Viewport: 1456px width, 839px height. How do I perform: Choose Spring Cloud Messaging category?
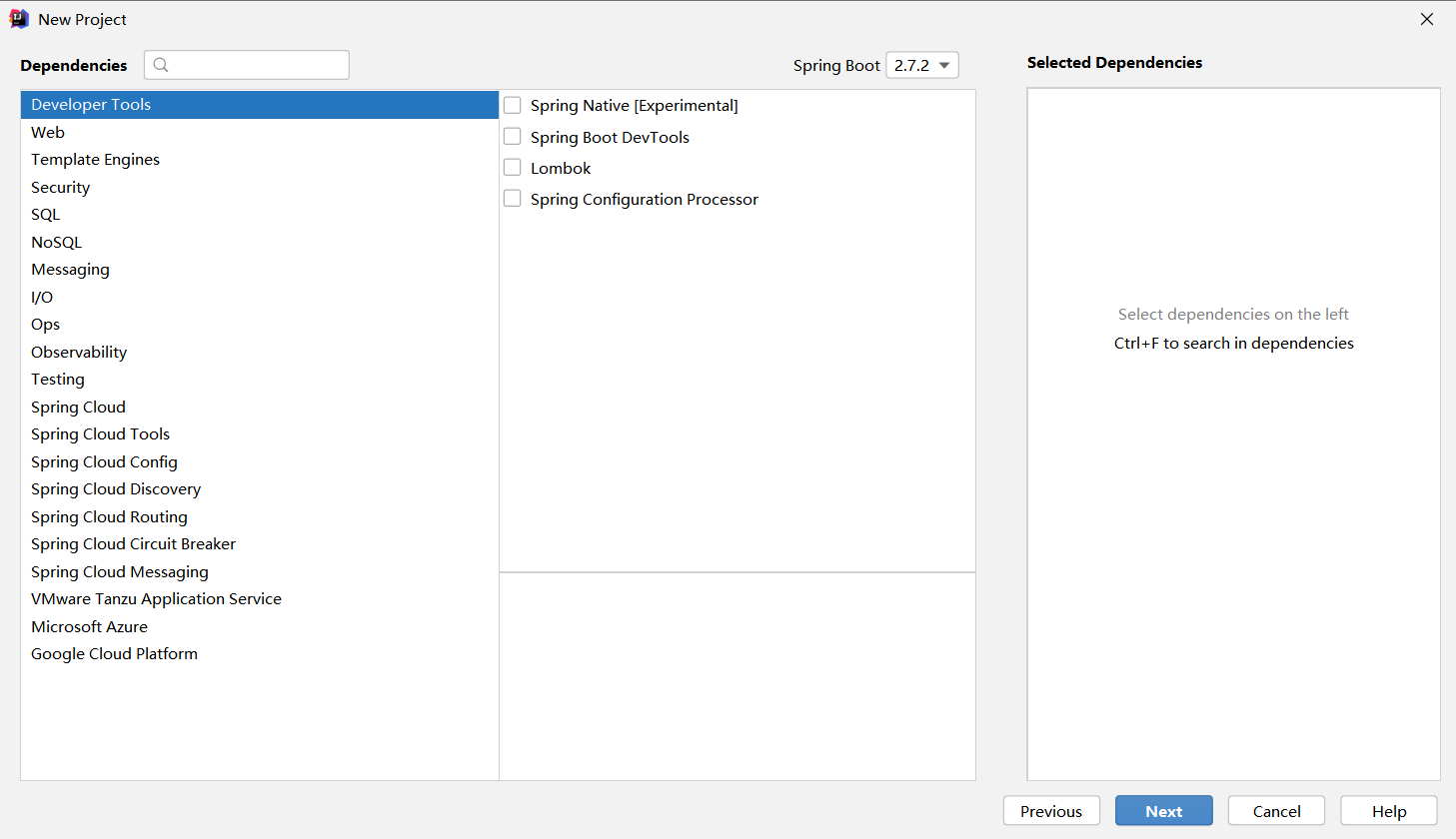tap(260, 571)
